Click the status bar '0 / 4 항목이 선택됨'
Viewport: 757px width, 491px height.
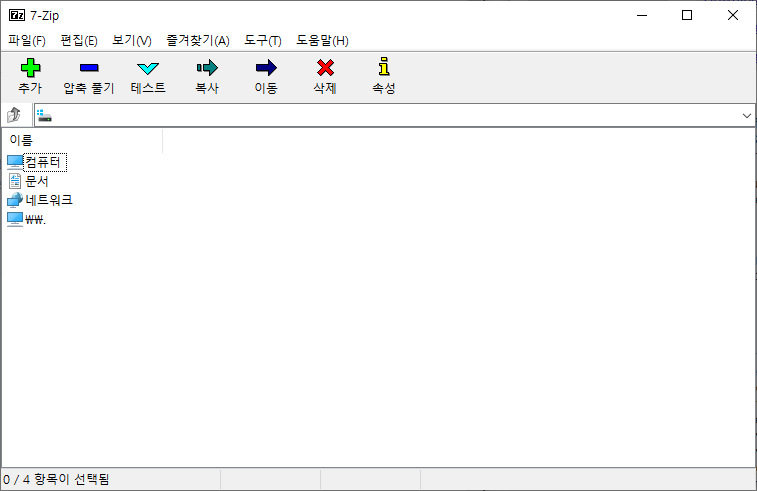(x=56, y=479)
